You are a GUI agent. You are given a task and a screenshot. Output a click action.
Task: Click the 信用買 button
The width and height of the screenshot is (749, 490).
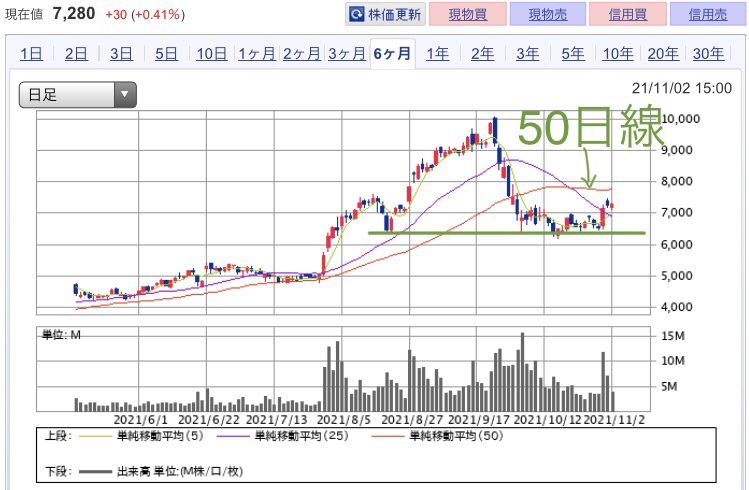click(x=627, y=14)
